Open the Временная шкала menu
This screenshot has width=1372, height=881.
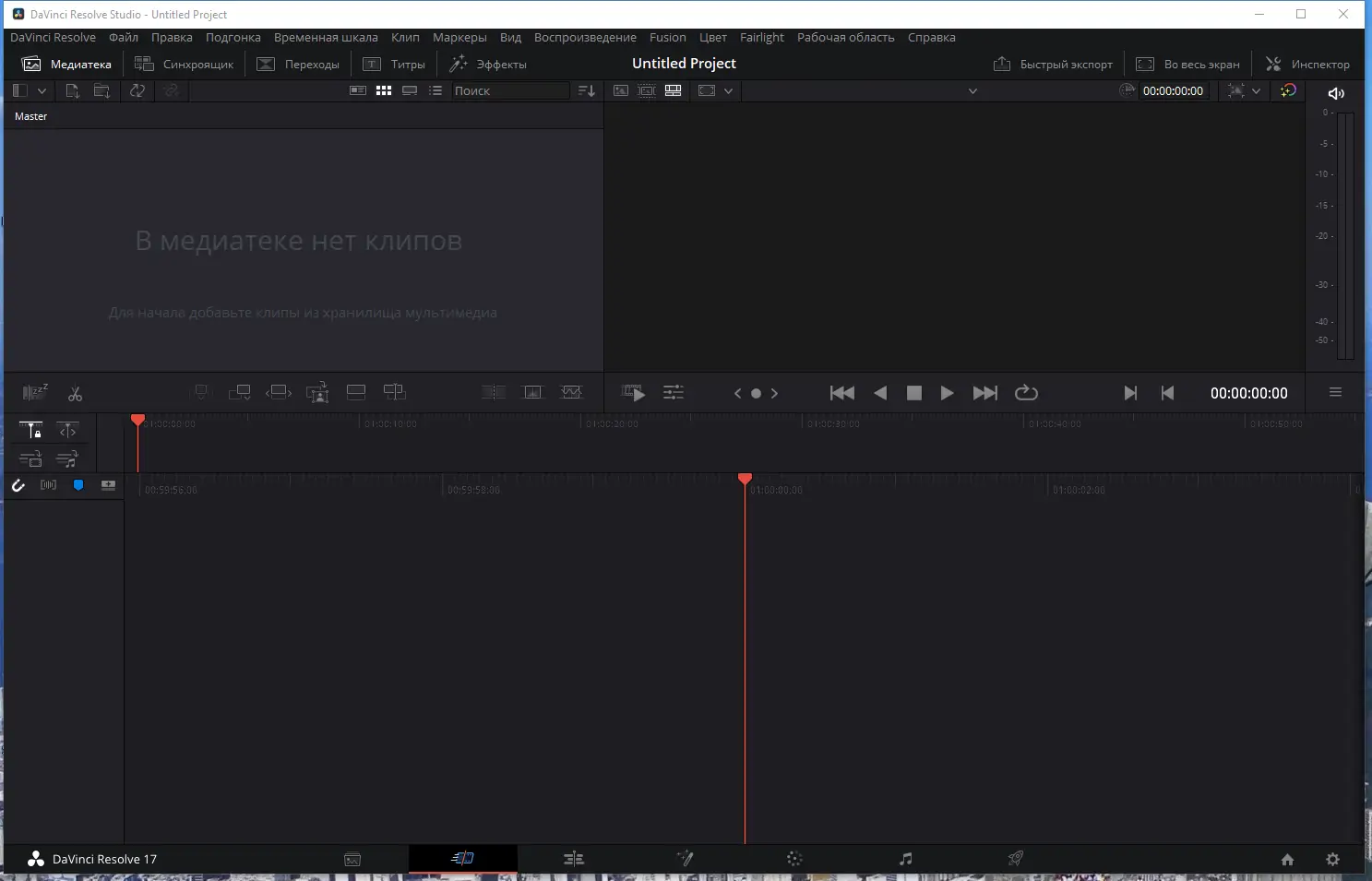[x=326, y=37]
